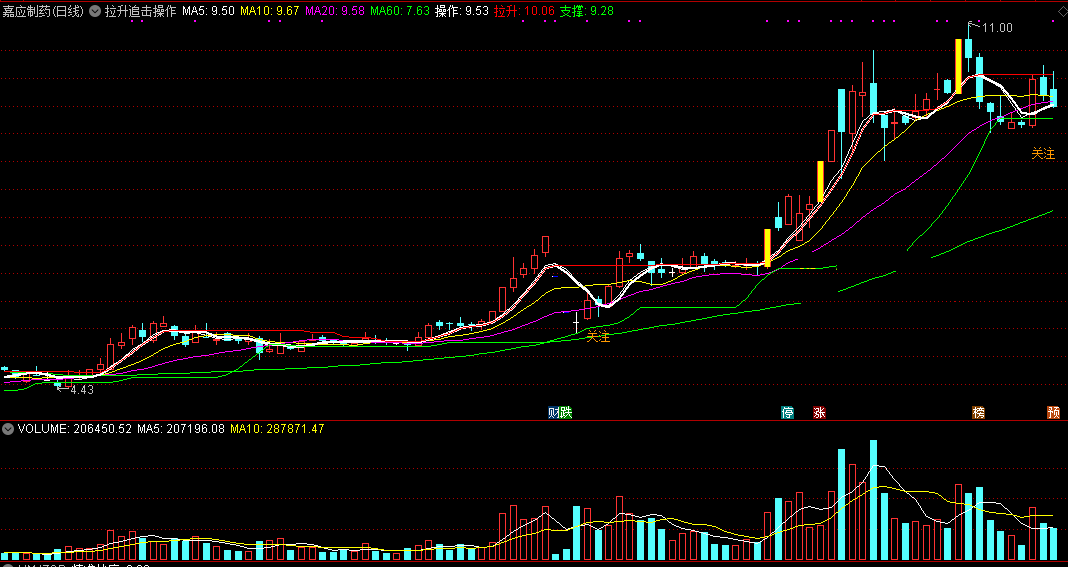Click the 4.43 low price label
This screenshot has width=1068, height=567.
[x=82, y=390]
